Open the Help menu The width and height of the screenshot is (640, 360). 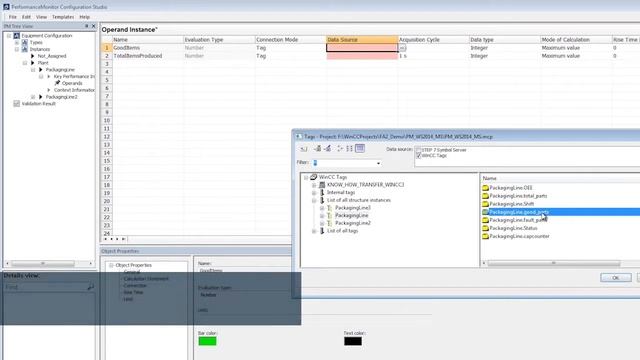pyautogui.click(x=84, y=17)
